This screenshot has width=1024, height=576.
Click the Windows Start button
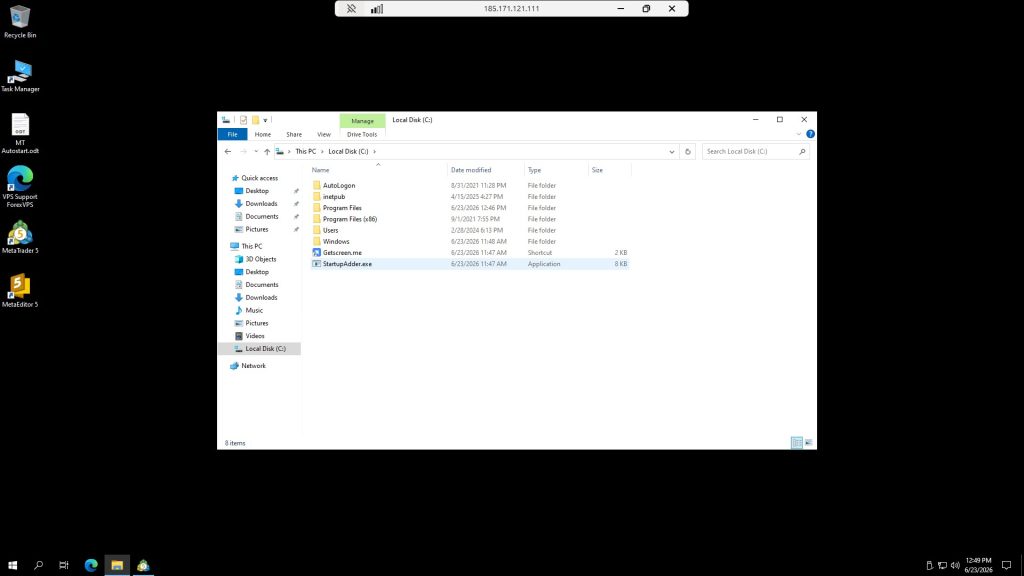pos(12,565)
